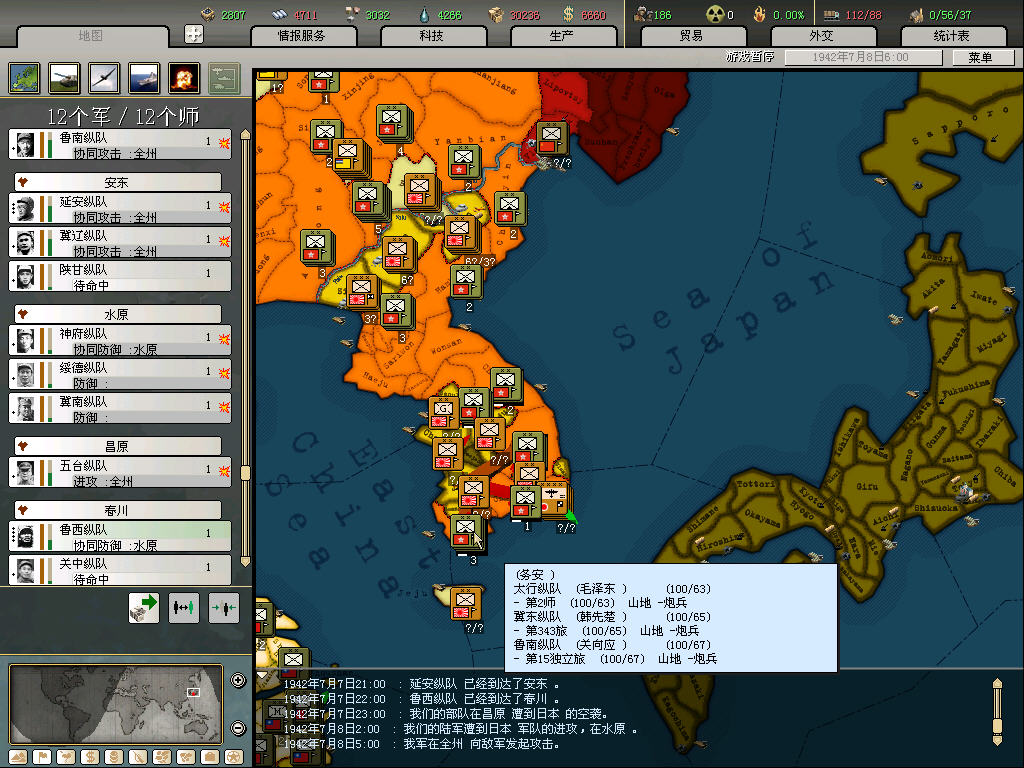Click the supply transfer green arrow icon
Viewport: 1024px width, 768px height.
coord(144,607)
